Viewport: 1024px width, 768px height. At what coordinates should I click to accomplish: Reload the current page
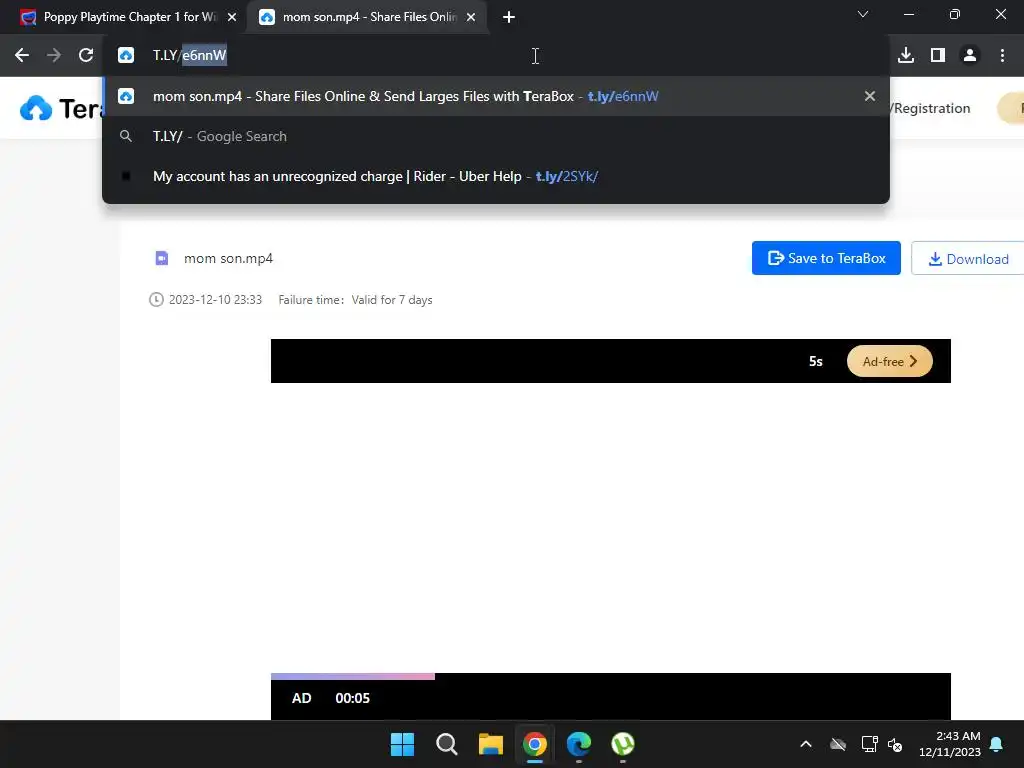86,56
